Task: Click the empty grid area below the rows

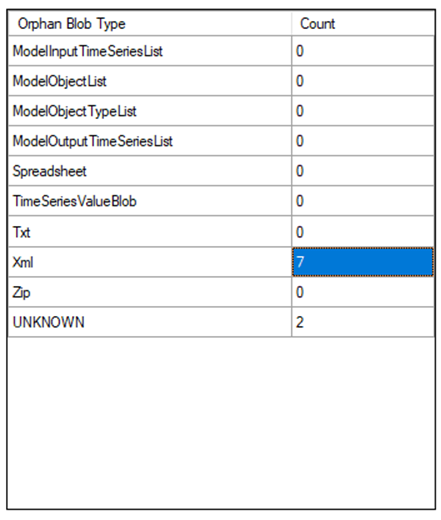Action: click(x=221, y=423)
